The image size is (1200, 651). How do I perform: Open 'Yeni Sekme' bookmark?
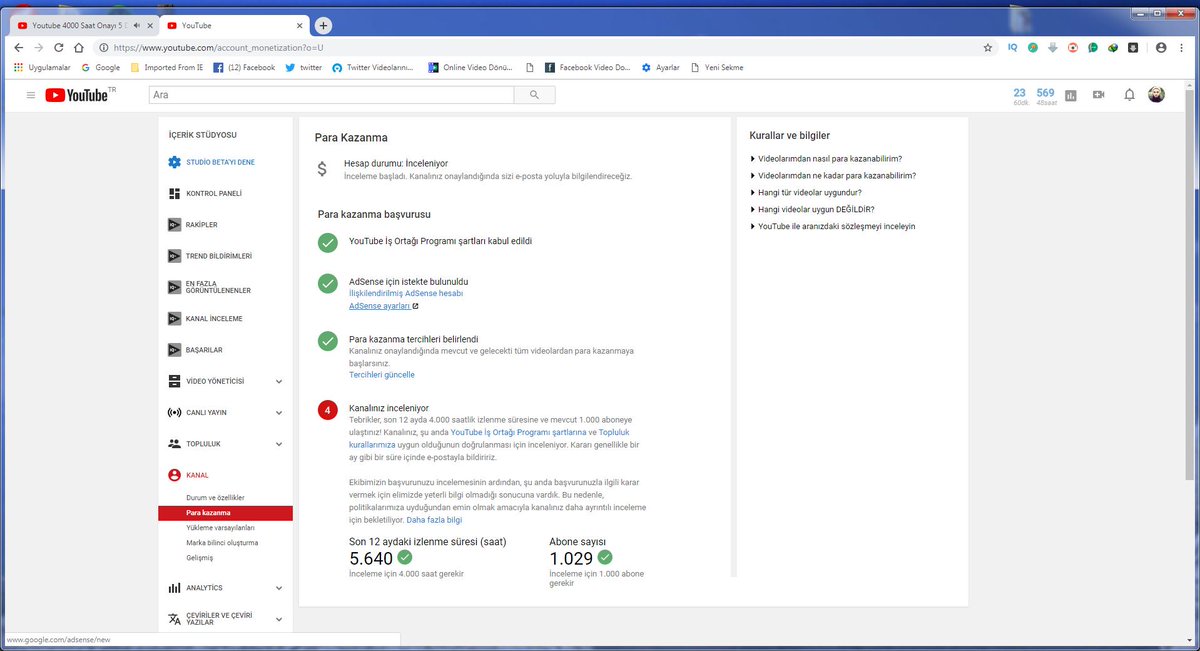[x=717, y=68]
